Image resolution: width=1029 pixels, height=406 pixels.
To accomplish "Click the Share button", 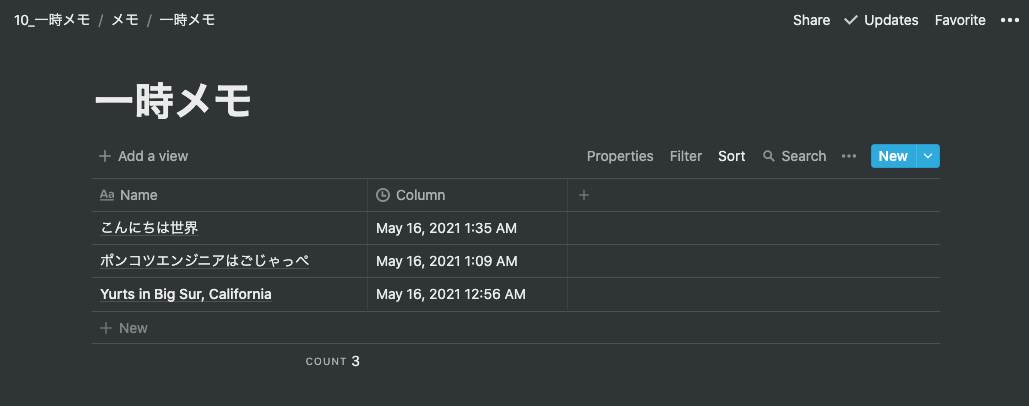I will tap(811, 20).
